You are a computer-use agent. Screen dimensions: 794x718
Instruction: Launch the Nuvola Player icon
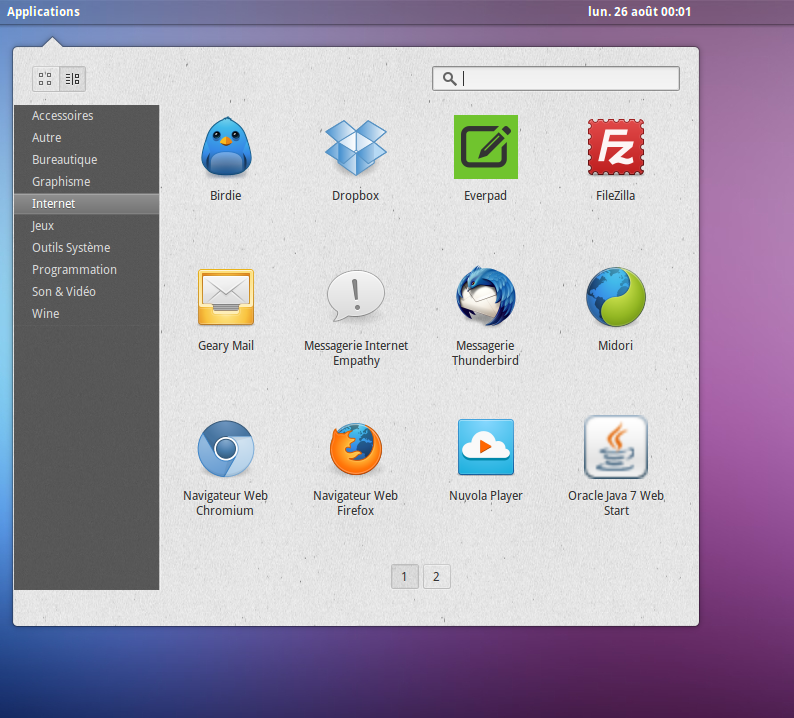tap(486, 447)
